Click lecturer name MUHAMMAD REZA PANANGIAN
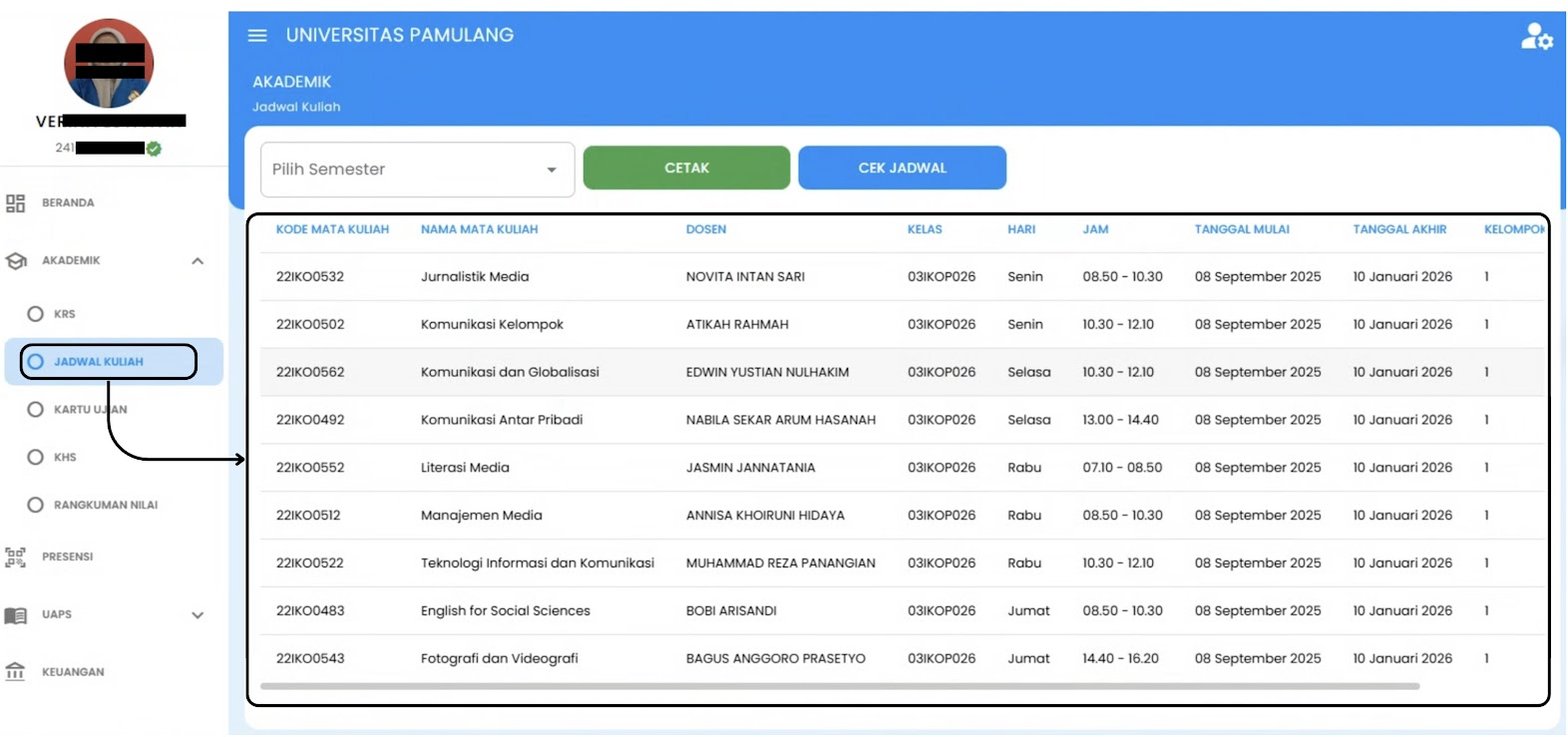Viewport: 1568px width, 737px height. 781,563
